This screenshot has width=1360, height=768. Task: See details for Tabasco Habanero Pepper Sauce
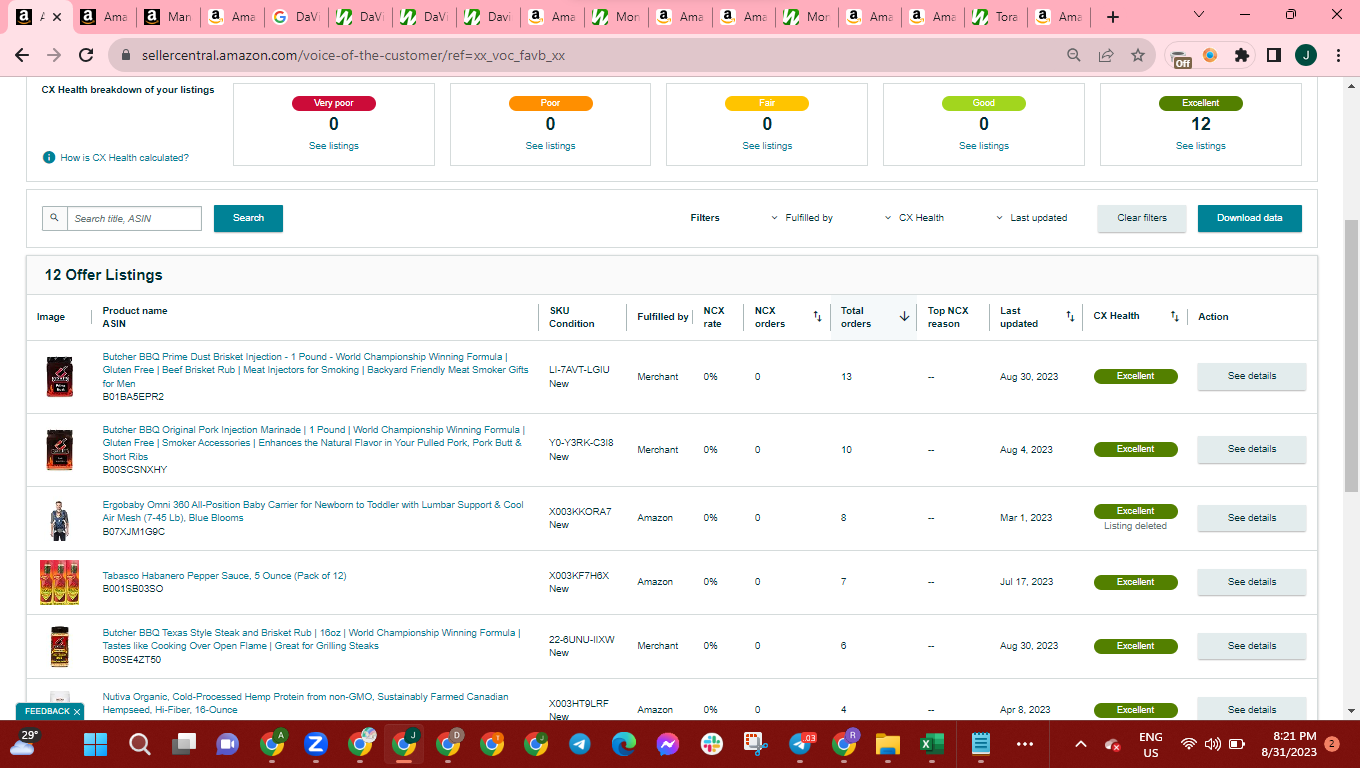[1252, 582]
